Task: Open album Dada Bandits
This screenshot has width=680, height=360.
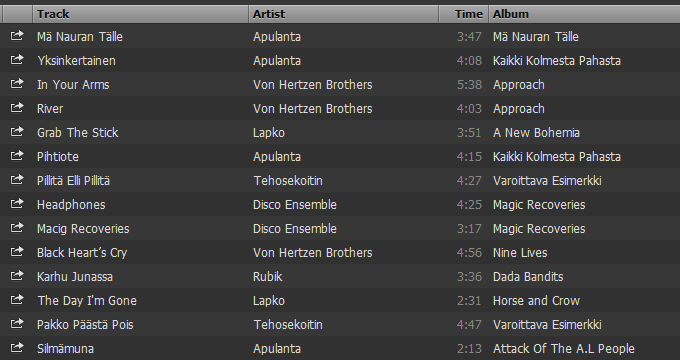Action: [528, 277]
